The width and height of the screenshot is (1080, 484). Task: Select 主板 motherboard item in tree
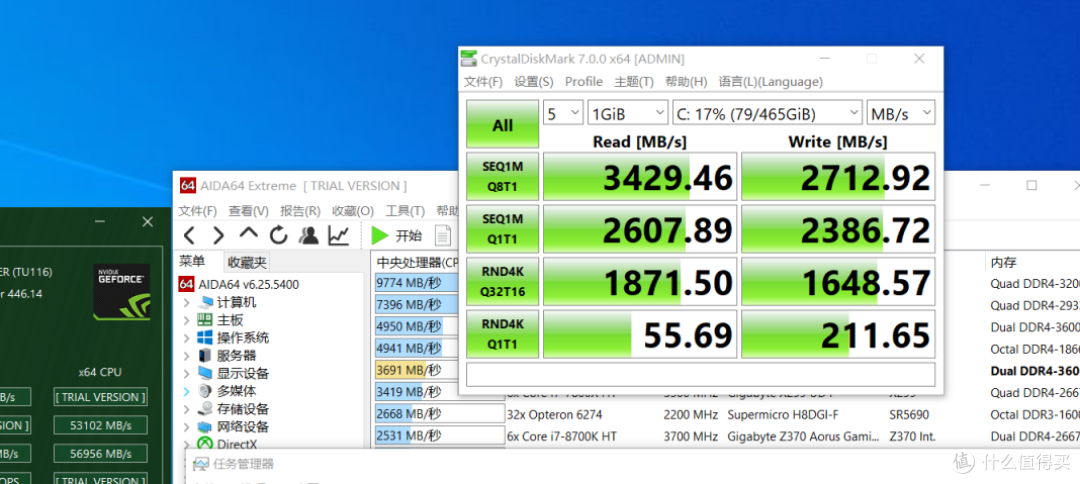pos(220,320)
